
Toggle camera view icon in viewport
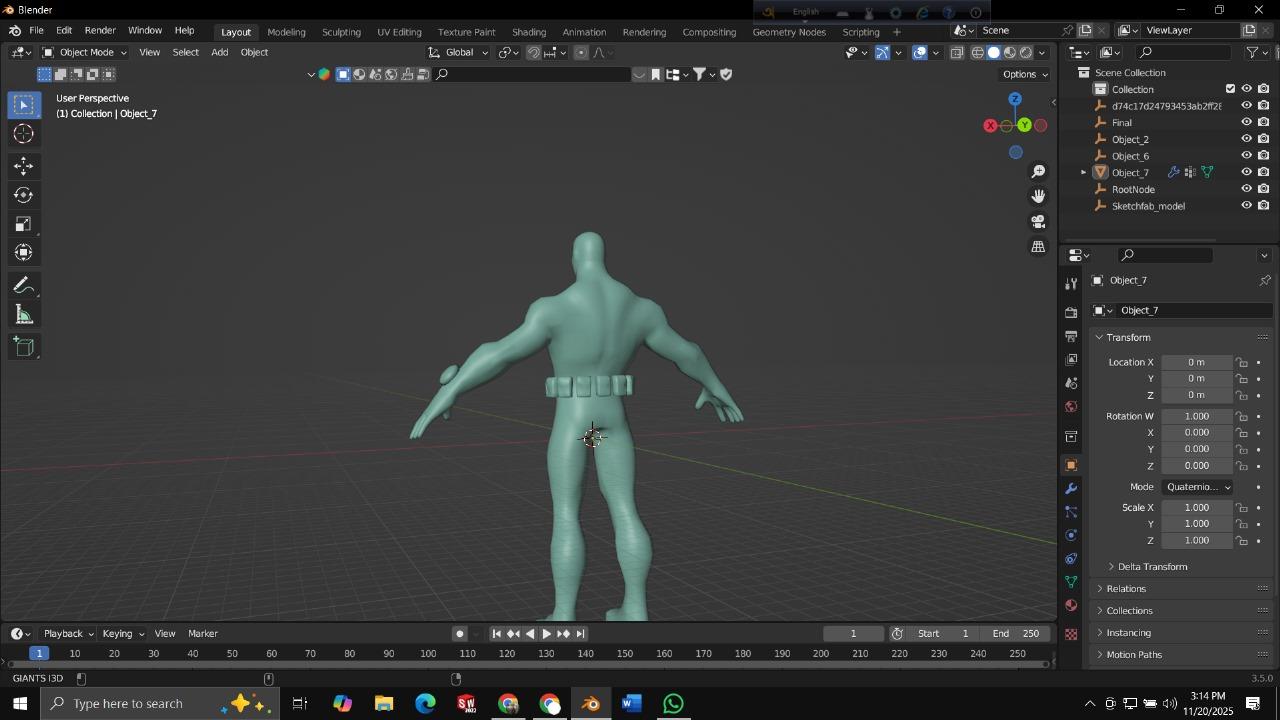coord(1038,221)
